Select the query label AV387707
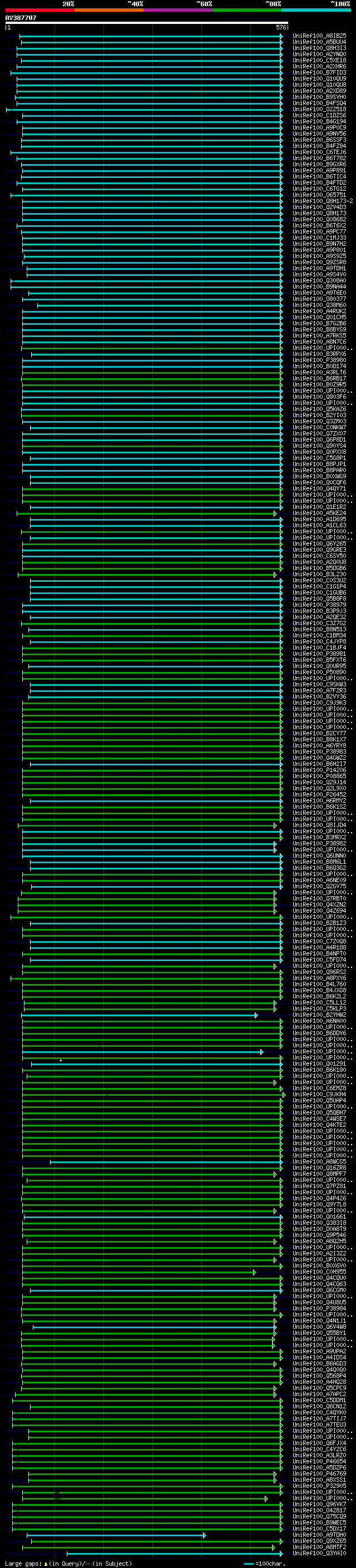The width and height of the screenshot is (356, 1568). pos(21,18)
